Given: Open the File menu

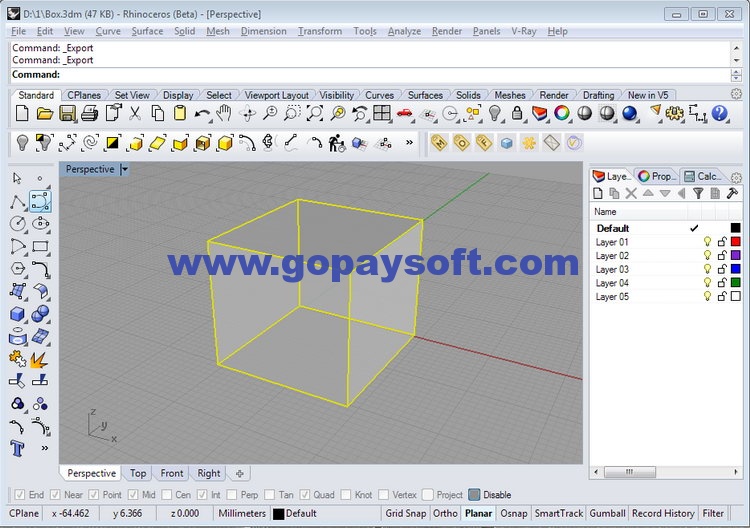Looking at the screenshot, I should (18, 31).
